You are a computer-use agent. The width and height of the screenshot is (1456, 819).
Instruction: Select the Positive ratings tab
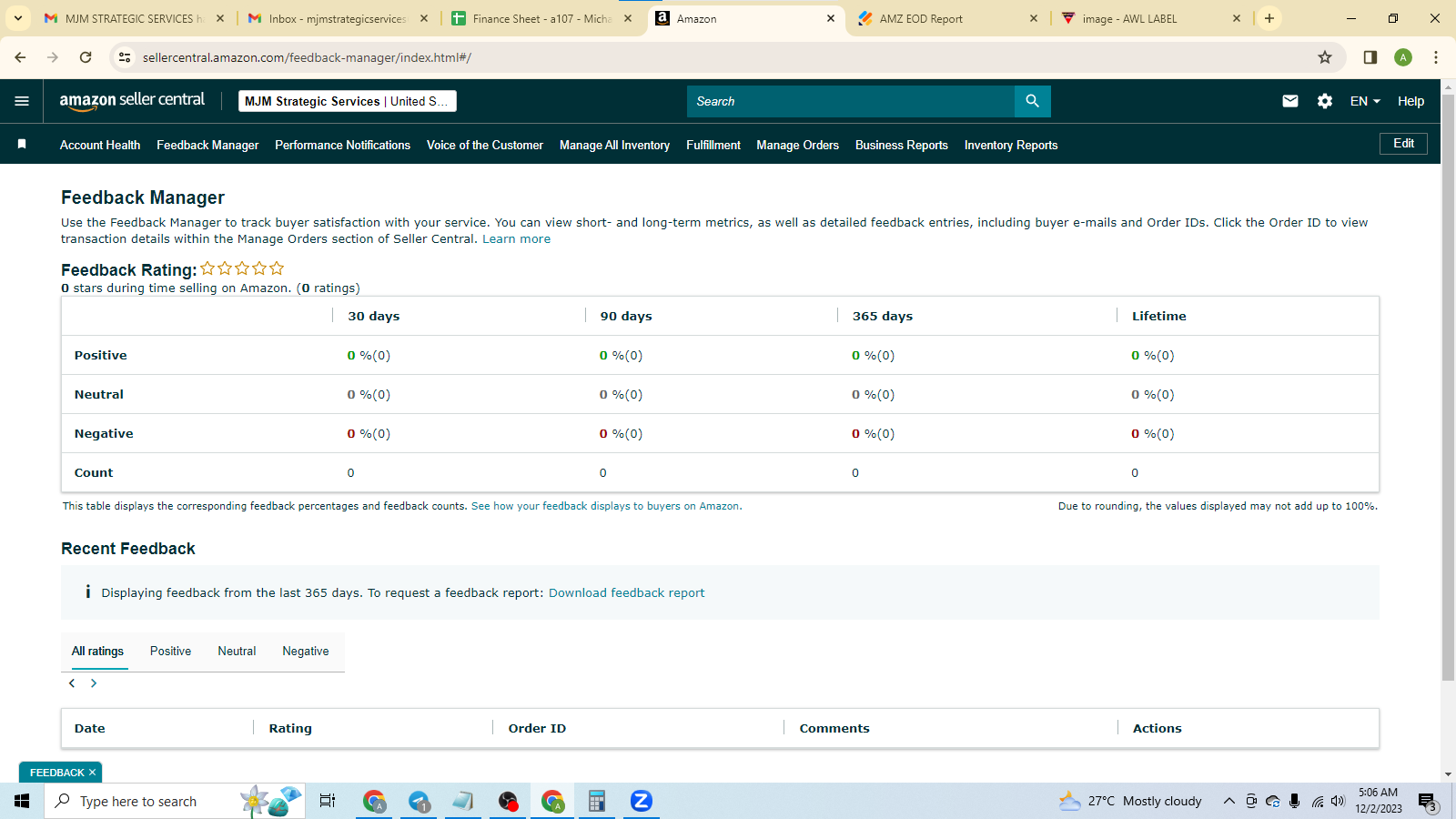(x=170, y=651)
